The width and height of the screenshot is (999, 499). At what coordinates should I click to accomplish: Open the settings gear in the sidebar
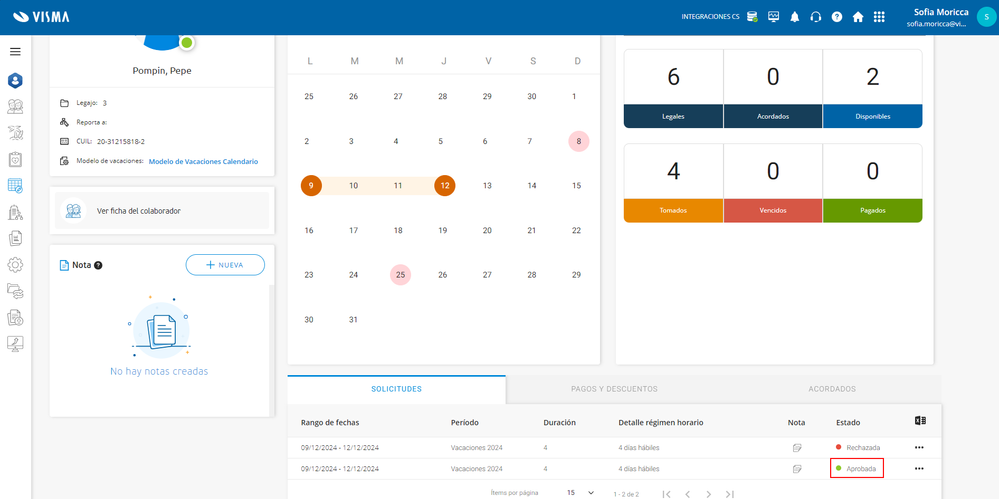coord(15,264)
